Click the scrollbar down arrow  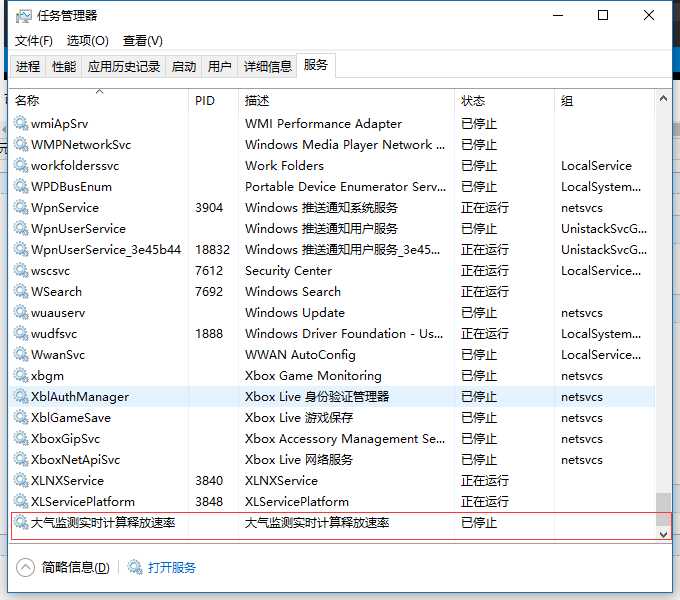[663, 534]
